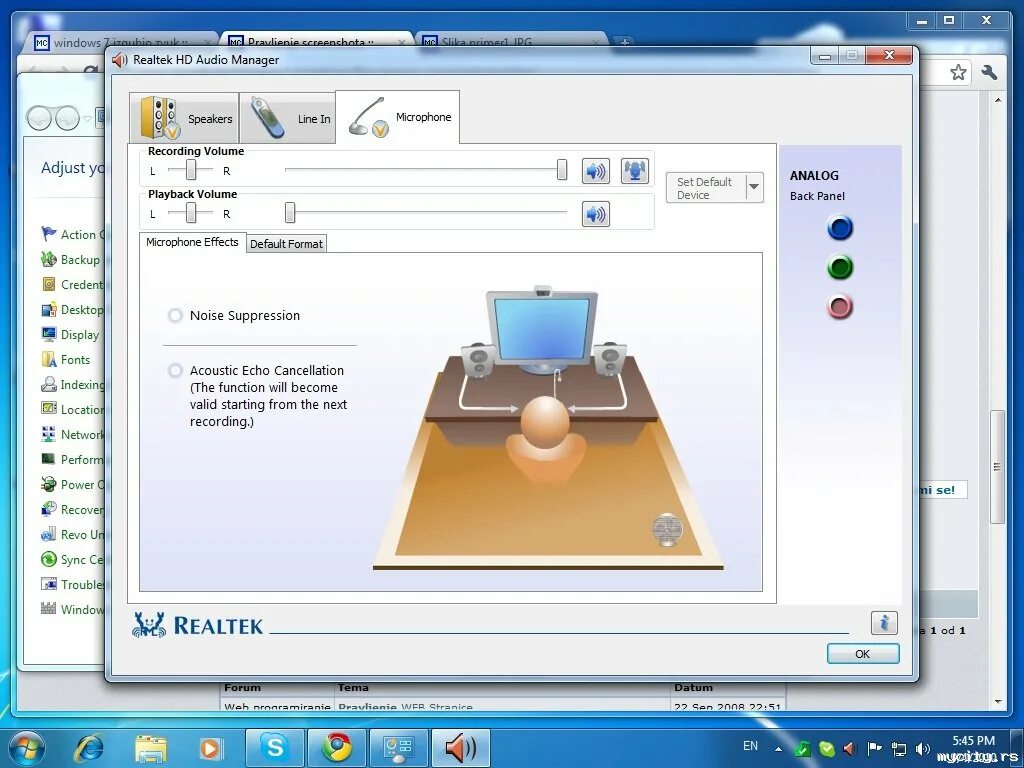The height and width of the screenshot is (768, 1024).
Task: Click the blue Back Panel jack
Action: (x=840, y=228)
